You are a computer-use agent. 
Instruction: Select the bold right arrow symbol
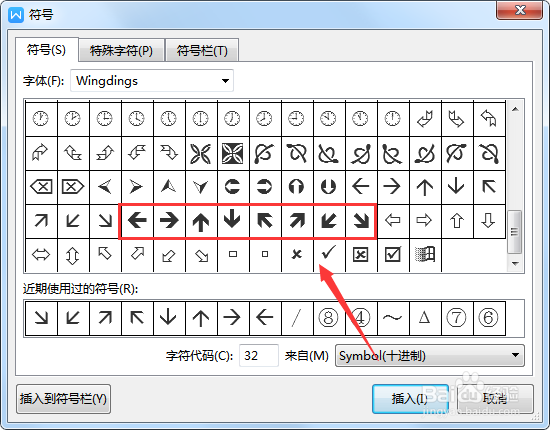click(x=169, y=221)
